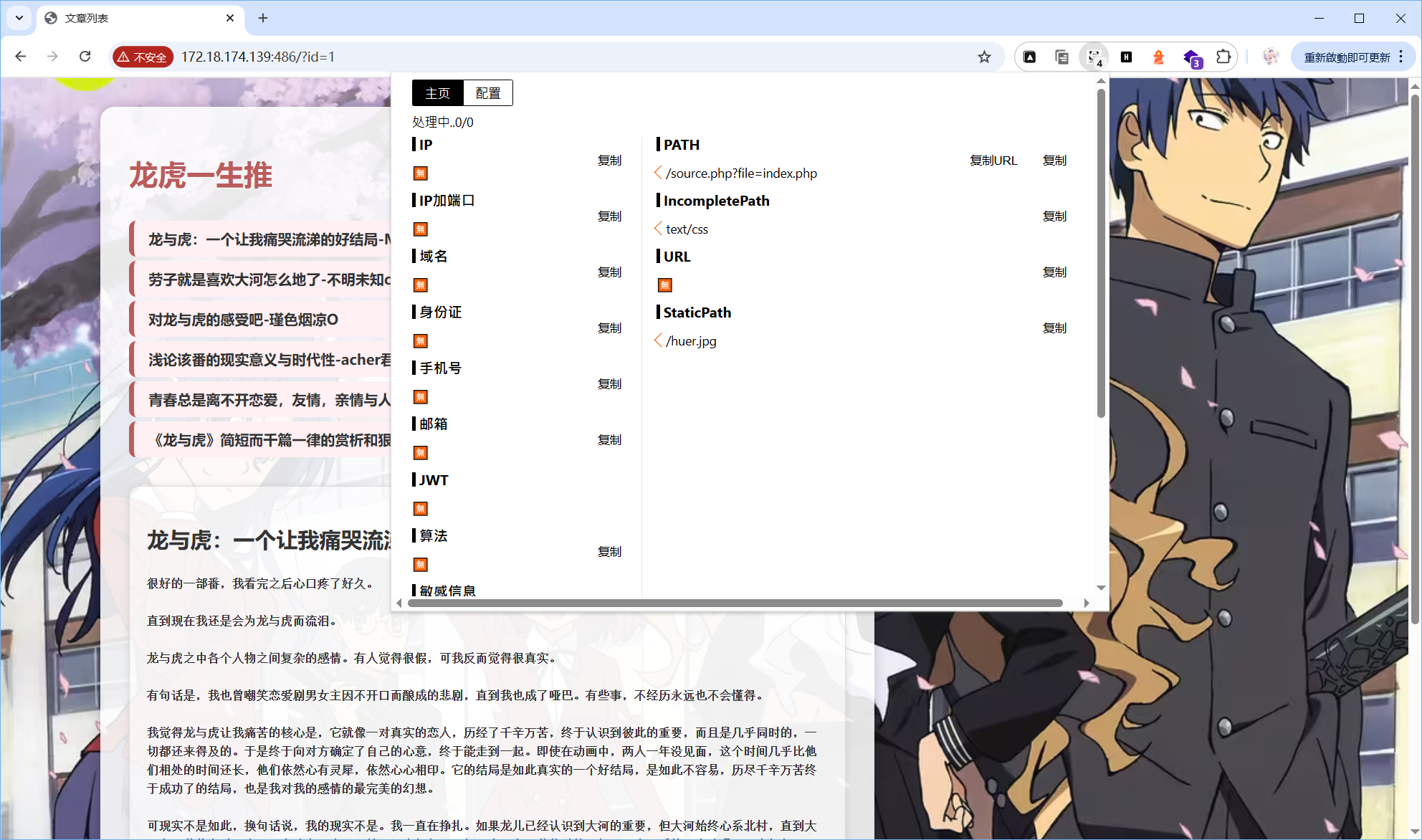Open article 龙与虎：一个让我痛哭流涕的好结局

(x=262, y=239)
